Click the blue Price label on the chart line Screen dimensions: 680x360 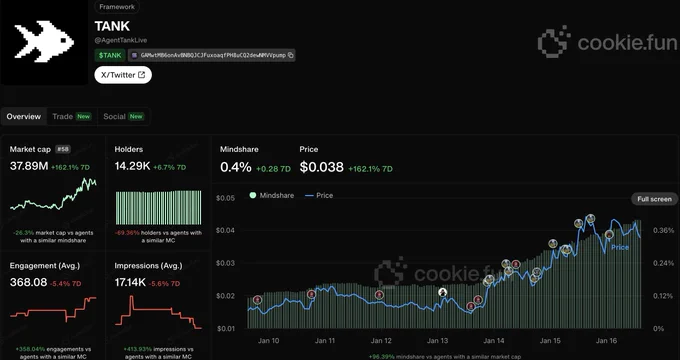tap(620, 247)
